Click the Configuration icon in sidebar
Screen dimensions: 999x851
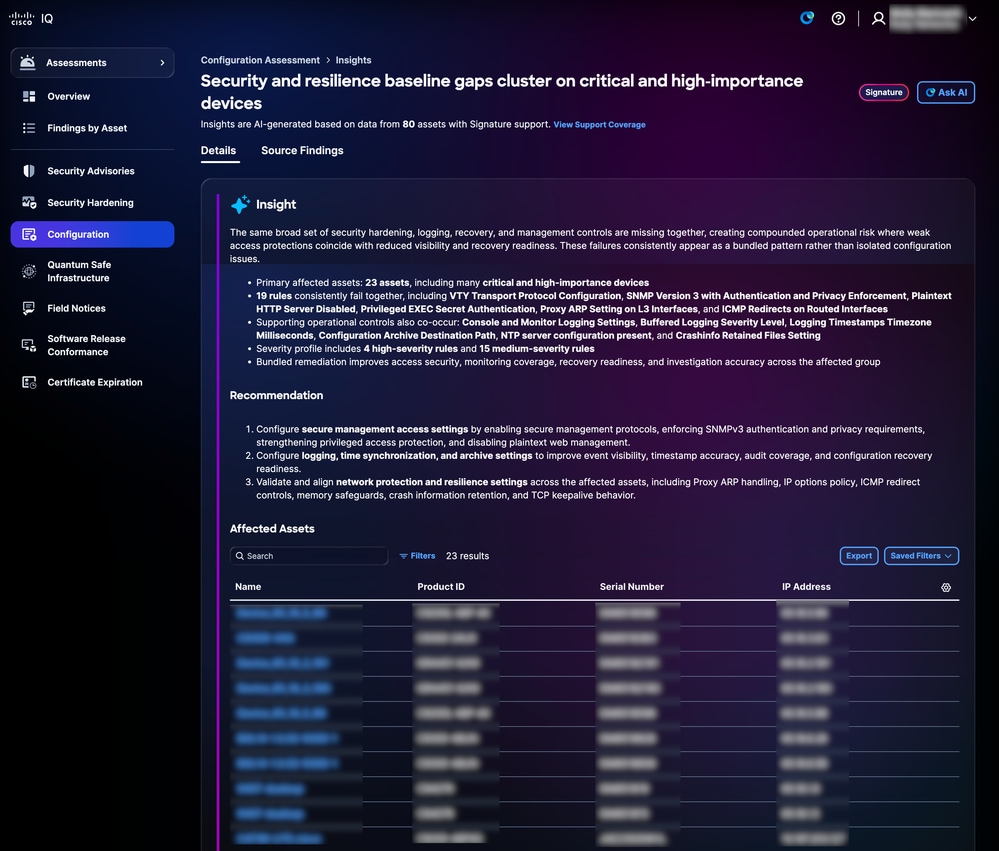[x=29, y=234]
